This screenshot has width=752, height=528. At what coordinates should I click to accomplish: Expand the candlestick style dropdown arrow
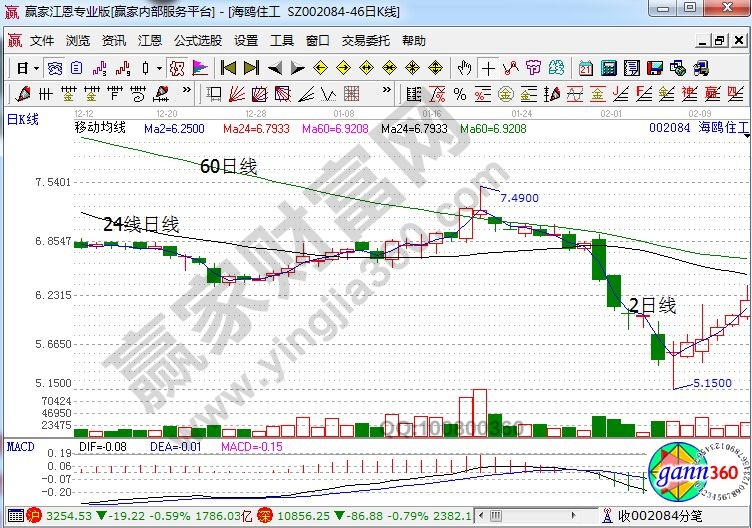(160, 69)
